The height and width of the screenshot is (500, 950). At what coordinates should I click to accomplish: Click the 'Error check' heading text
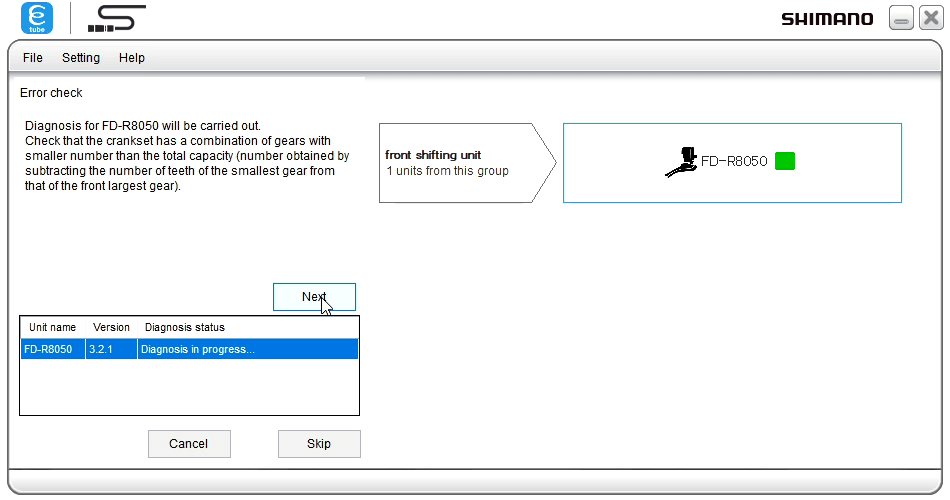[x=51, y=93]
